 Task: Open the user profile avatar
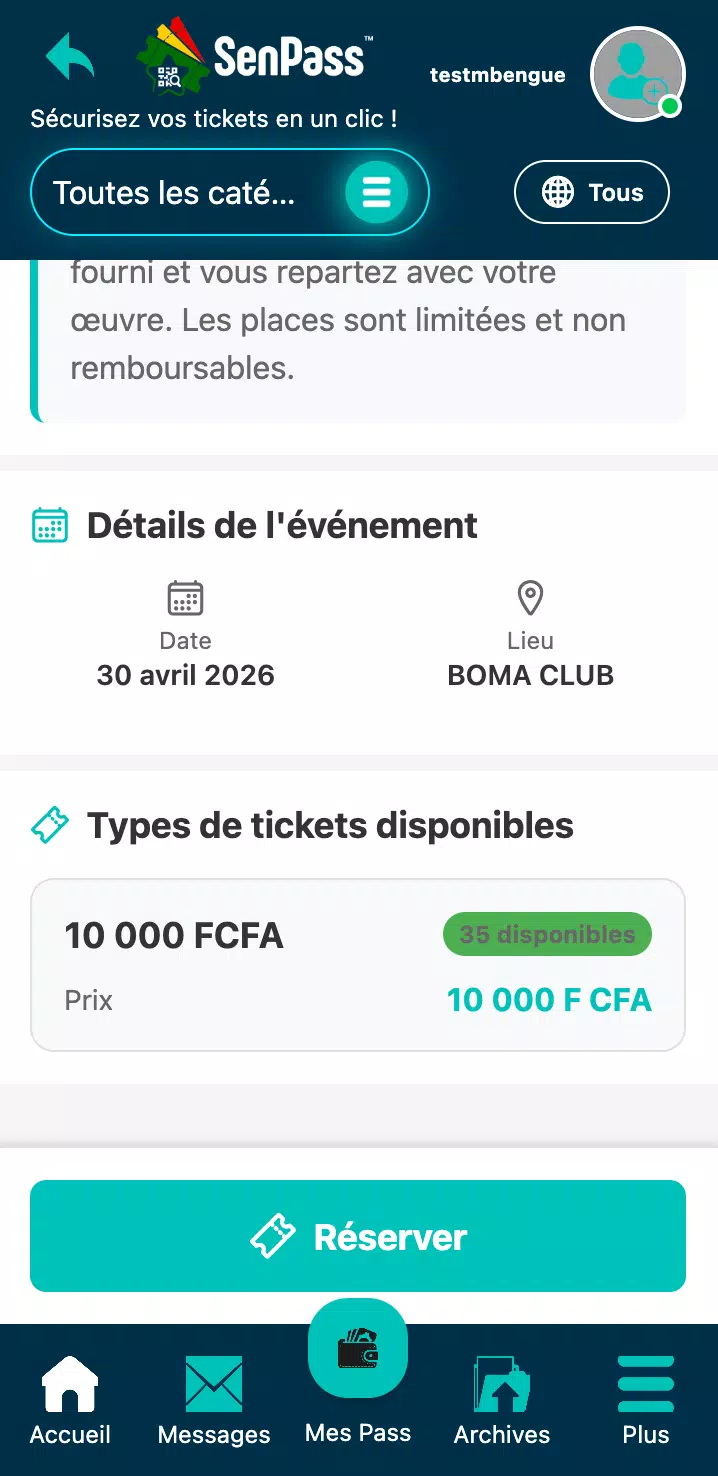point(638,74)
